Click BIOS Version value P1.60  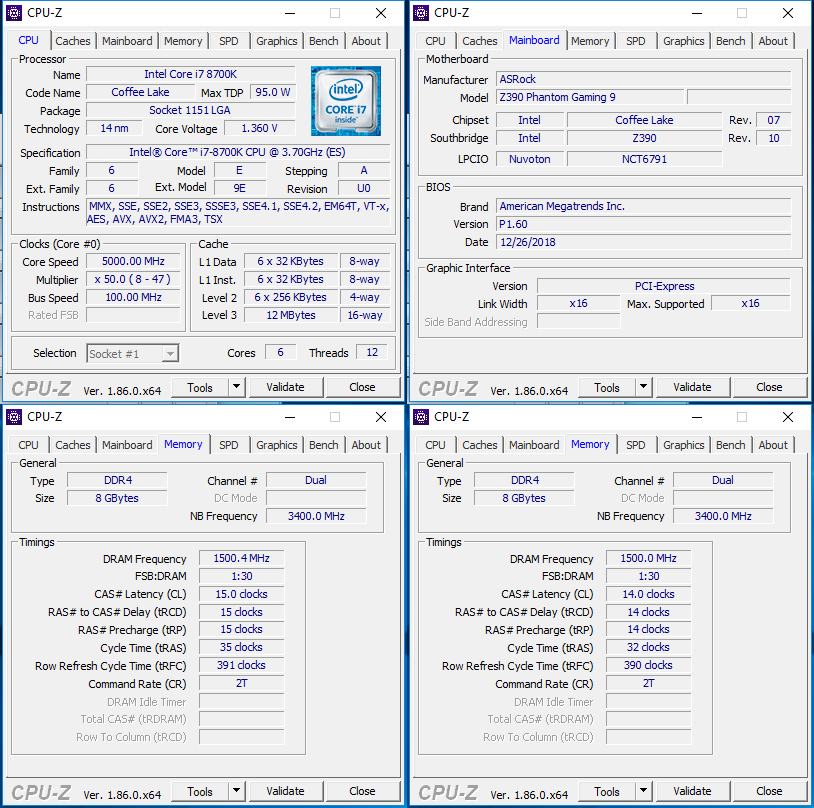tap(643, 224)
